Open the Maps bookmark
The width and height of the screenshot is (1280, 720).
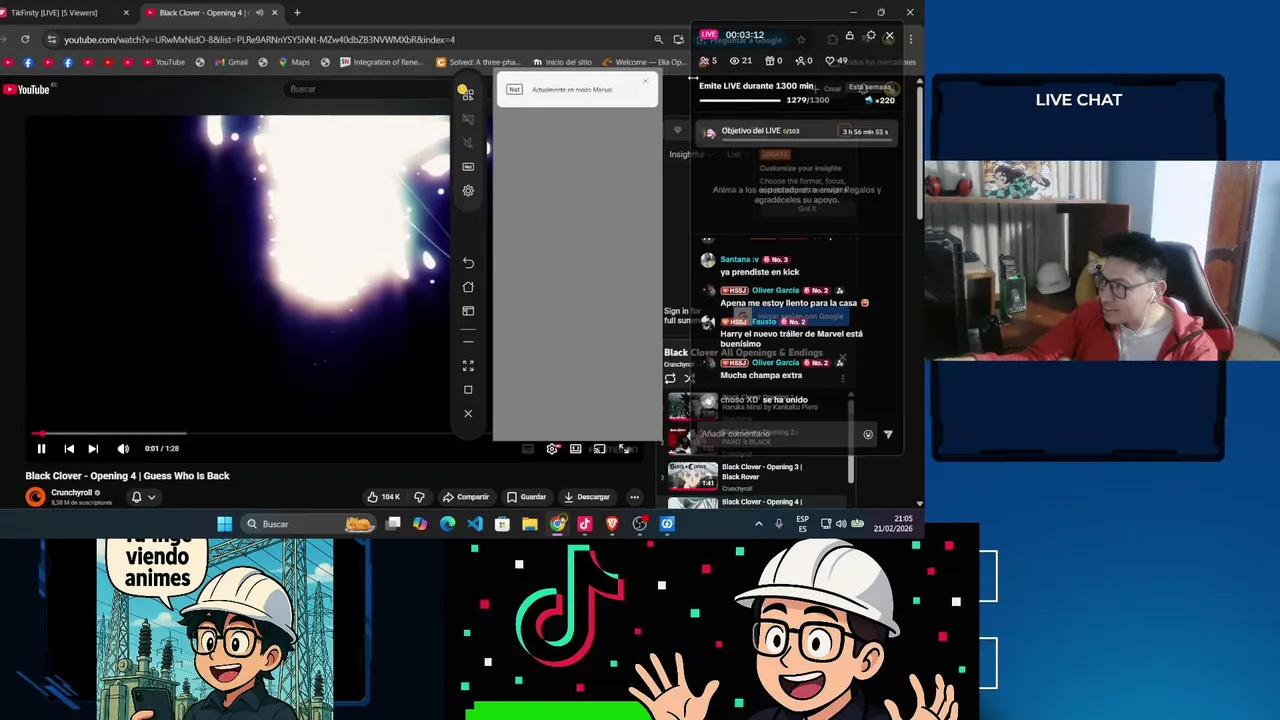[x=293, y=62]
